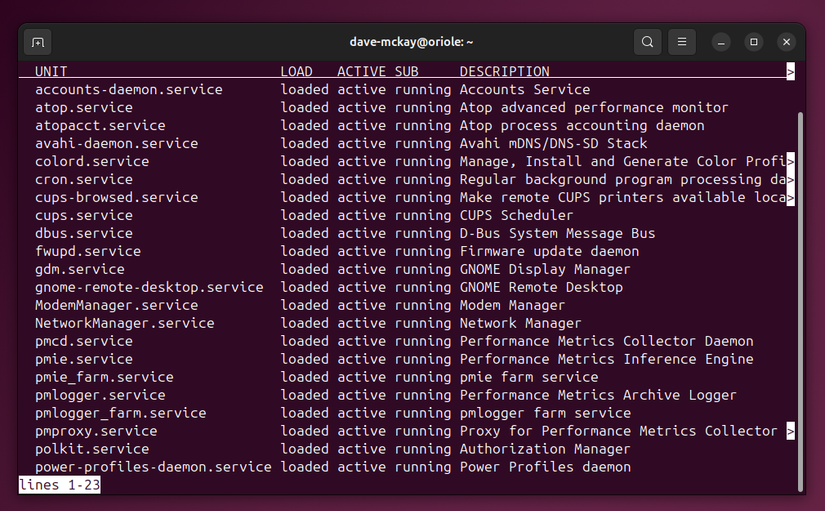Select NetworkManager.service line
Viewport: 825px width, 511px height.
124,323
